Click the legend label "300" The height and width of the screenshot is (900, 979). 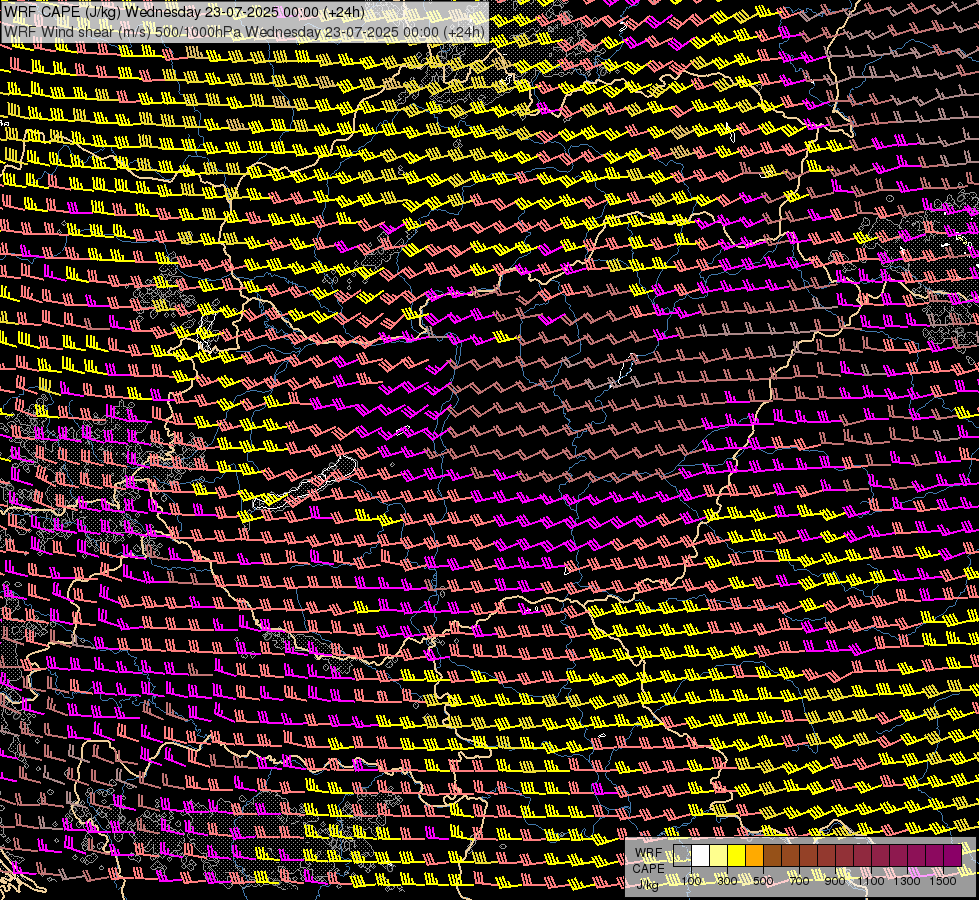[x=727, y=881]
